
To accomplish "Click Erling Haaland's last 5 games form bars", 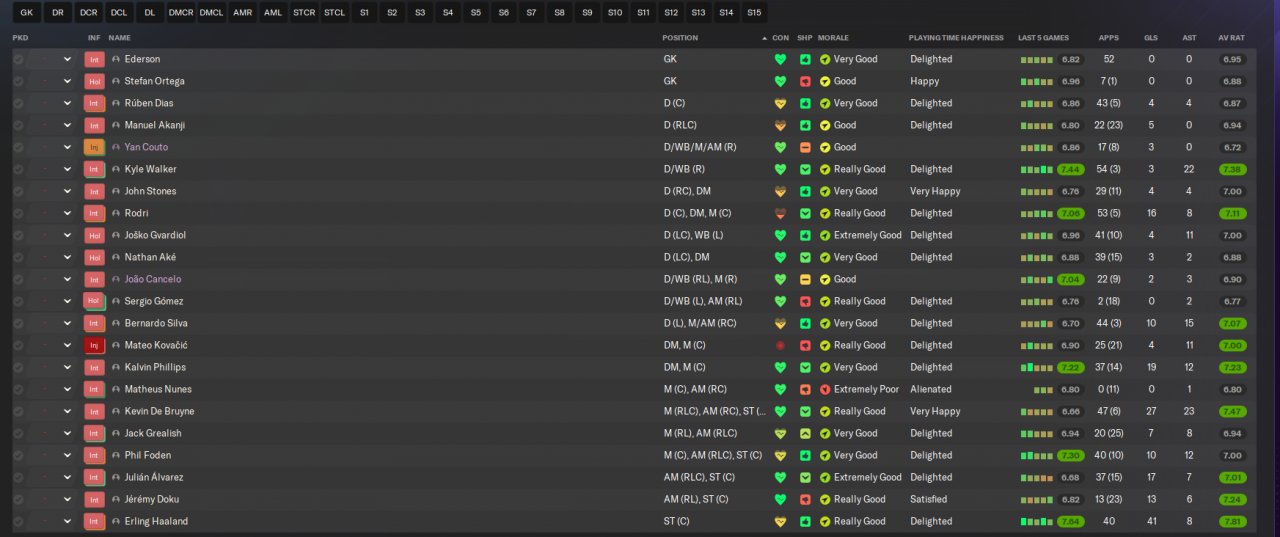I will pos(1037,521).
